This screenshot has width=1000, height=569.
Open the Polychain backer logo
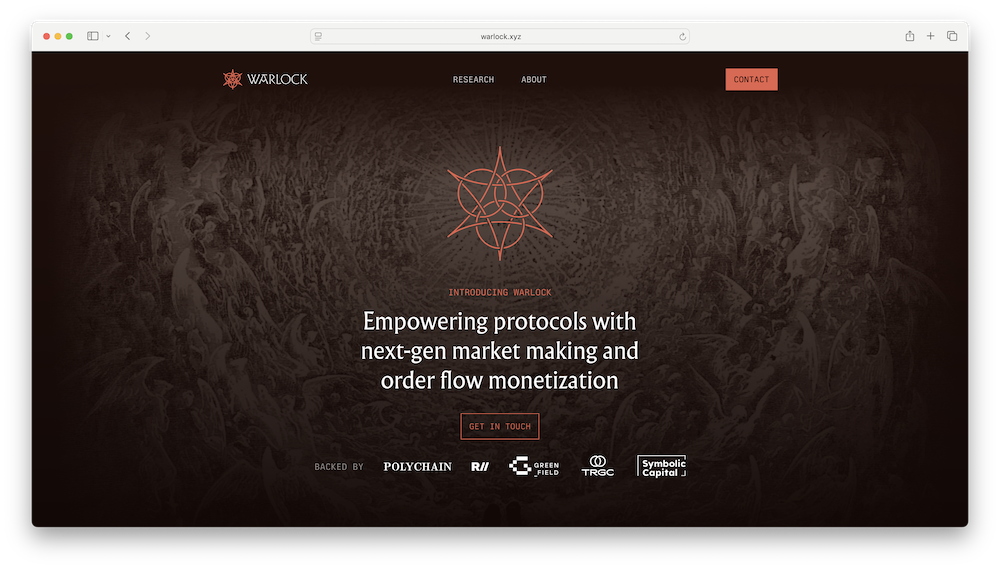pyautogui.click(x=418, y=467)
